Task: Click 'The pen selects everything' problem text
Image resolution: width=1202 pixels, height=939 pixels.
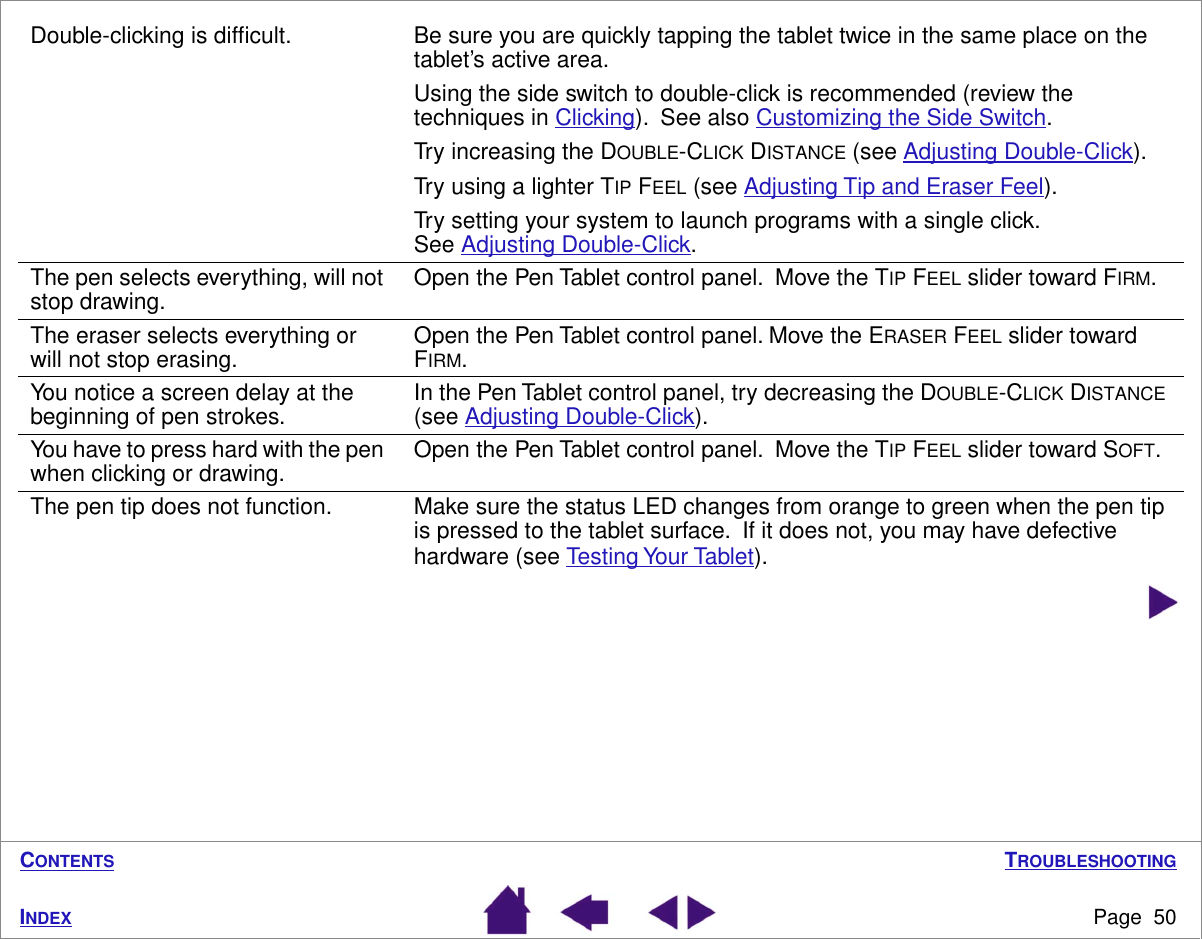Action: click(x=207, y=289)
